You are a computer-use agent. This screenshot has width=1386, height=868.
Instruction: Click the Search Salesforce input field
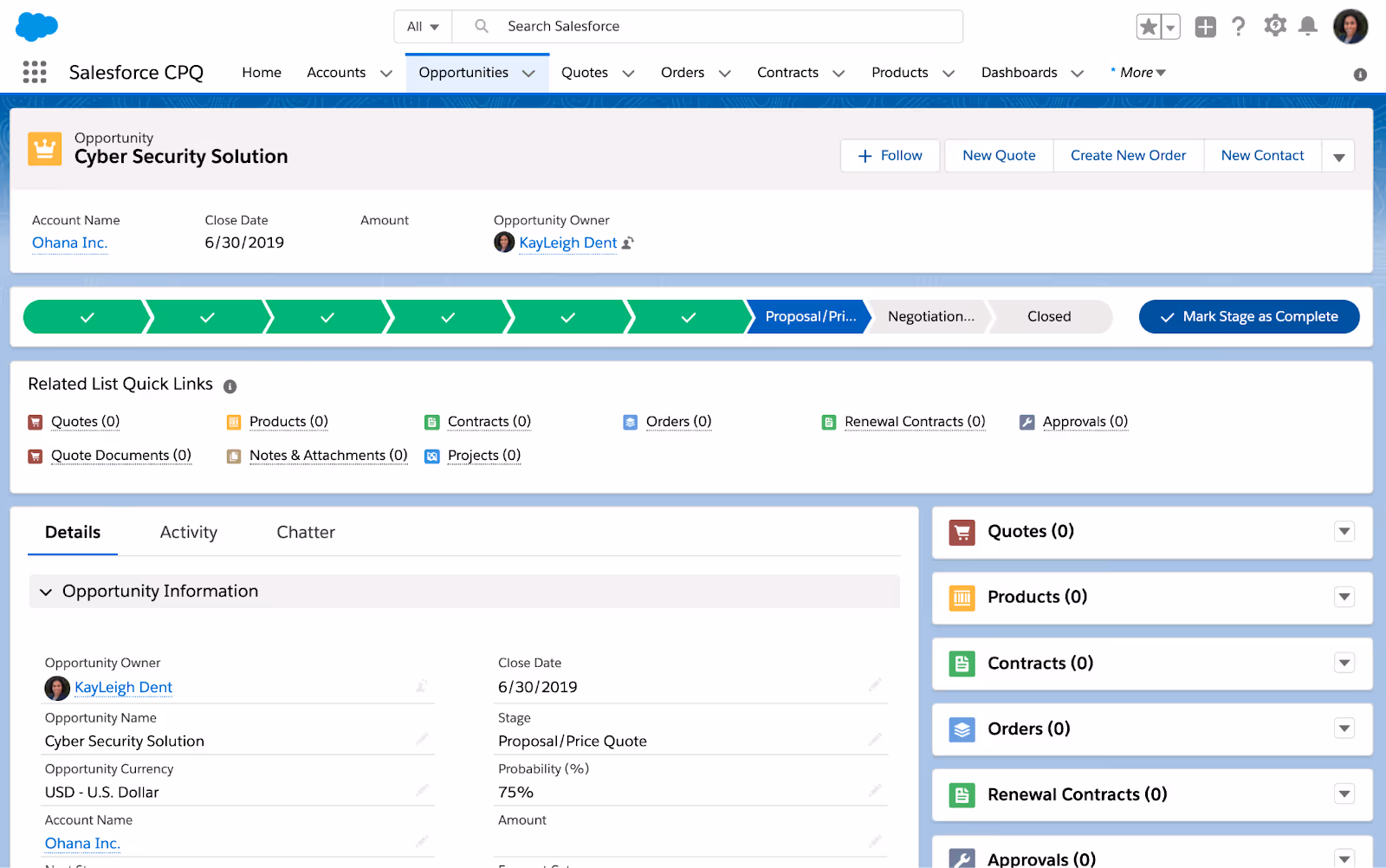708,27
